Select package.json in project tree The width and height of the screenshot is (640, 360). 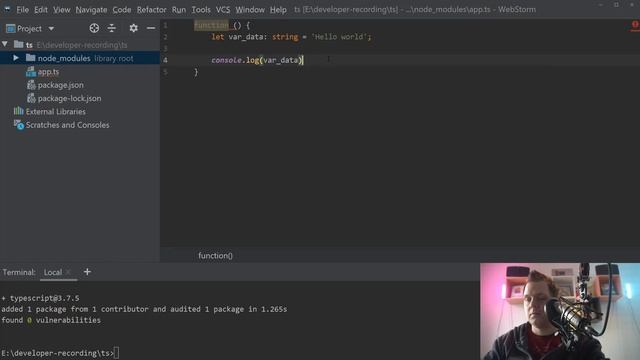pos(60,85)
